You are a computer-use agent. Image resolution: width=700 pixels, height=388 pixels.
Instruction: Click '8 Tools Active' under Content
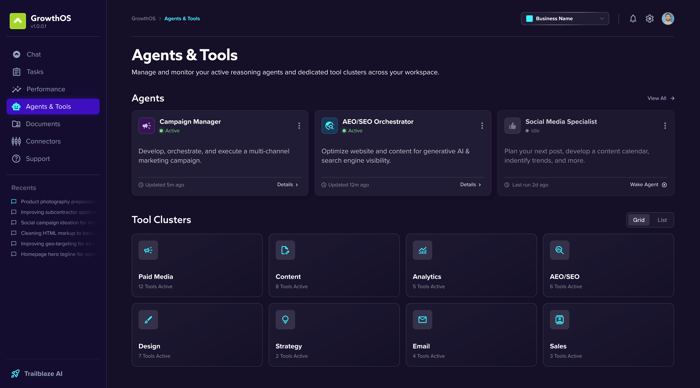click(x=292, y=287)
